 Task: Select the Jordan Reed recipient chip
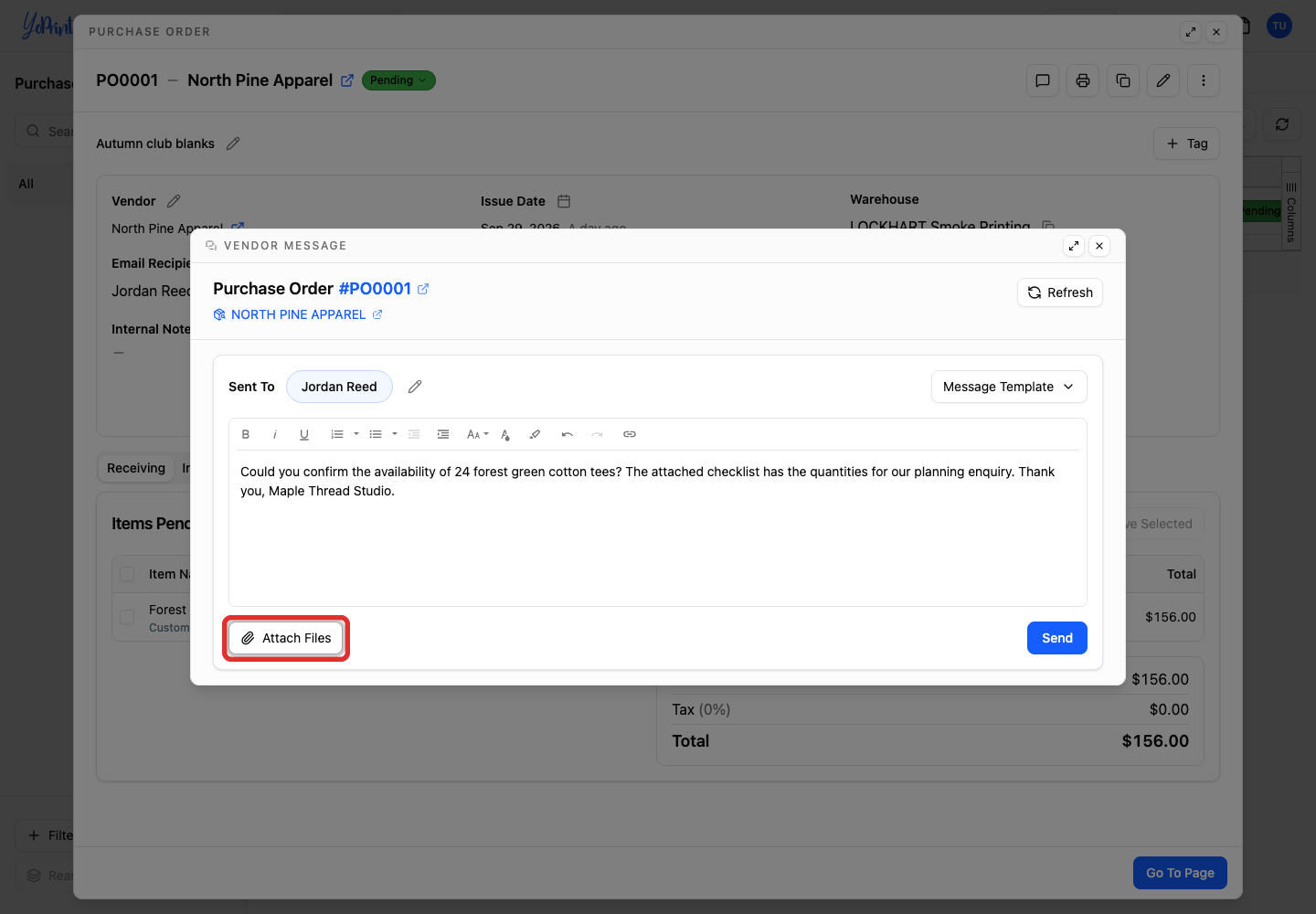tap(339, 387)
